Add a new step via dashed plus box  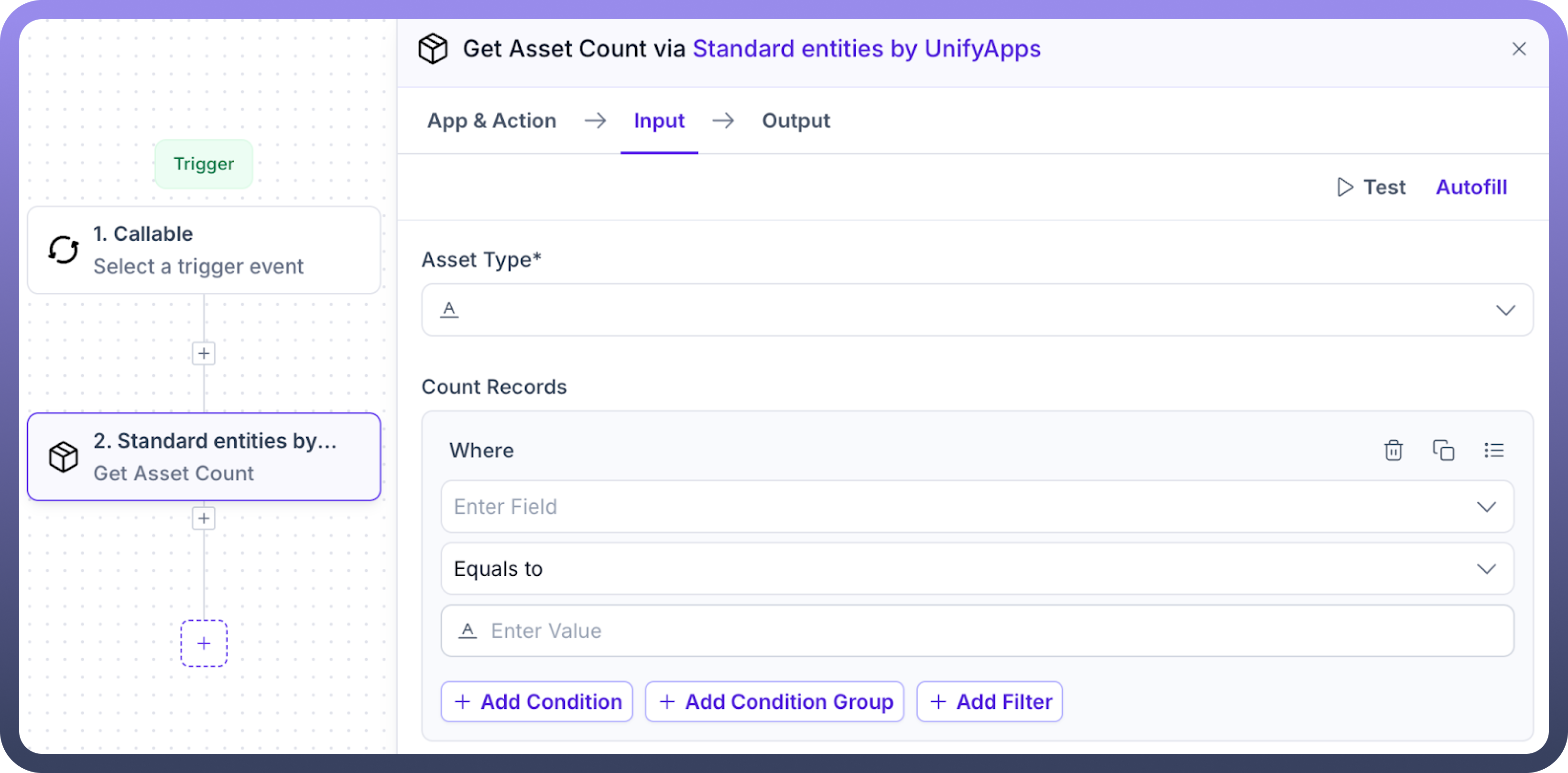pyautogui.click(x=204, y=643)
